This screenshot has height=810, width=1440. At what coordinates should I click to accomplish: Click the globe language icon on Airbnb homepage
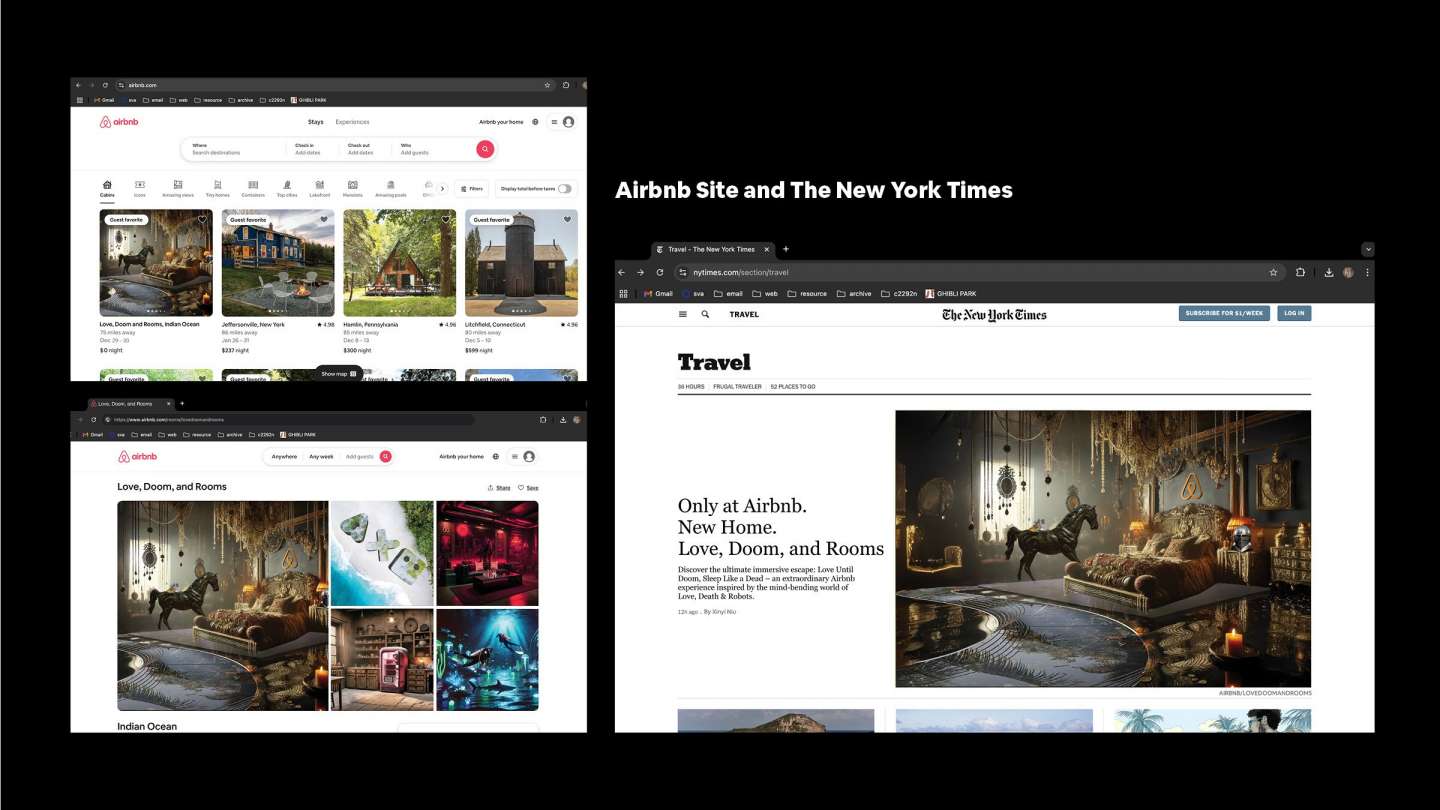[535, 122]
